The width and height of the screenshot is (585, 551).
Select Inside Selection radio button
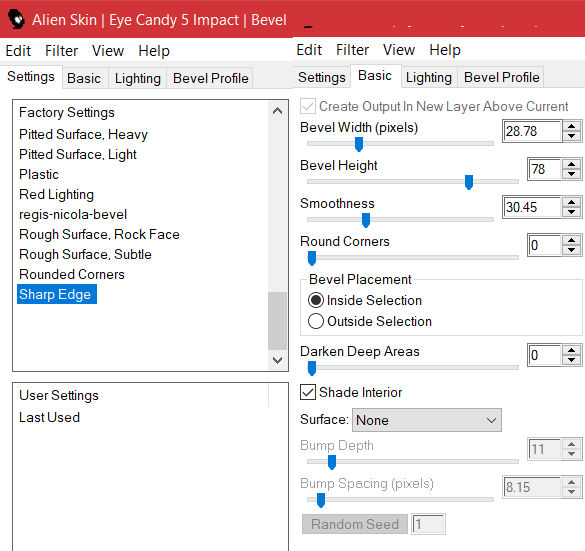coord(316,300)
